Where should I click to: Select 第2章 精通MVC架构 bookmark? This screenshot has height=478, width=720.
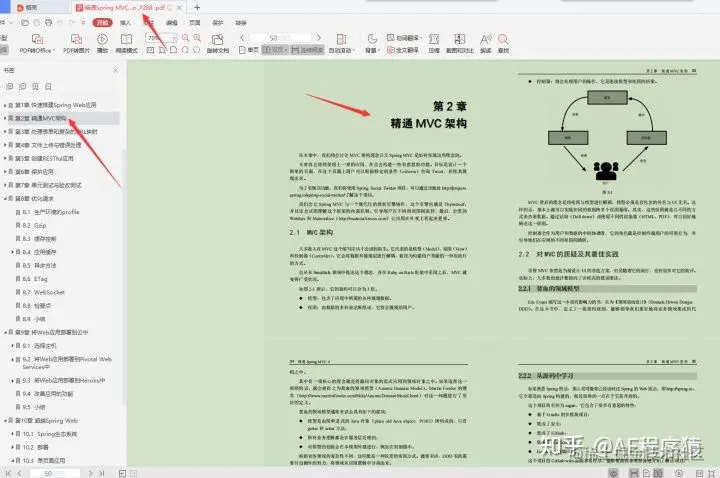click(x=41, y=118)
